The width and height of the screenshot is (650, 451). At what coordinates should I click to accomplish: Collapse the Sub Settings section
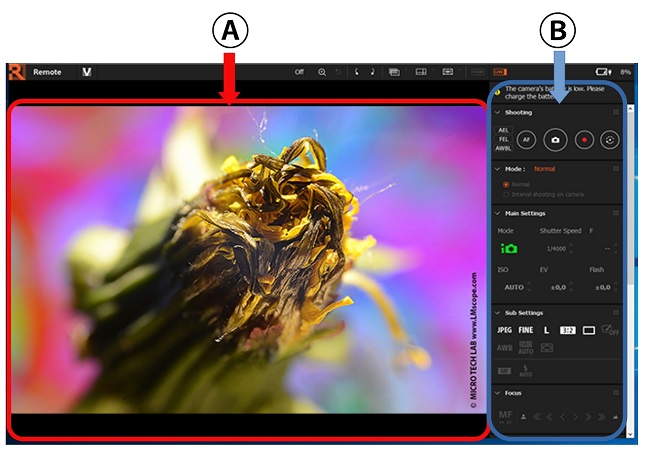pos(498,312)
